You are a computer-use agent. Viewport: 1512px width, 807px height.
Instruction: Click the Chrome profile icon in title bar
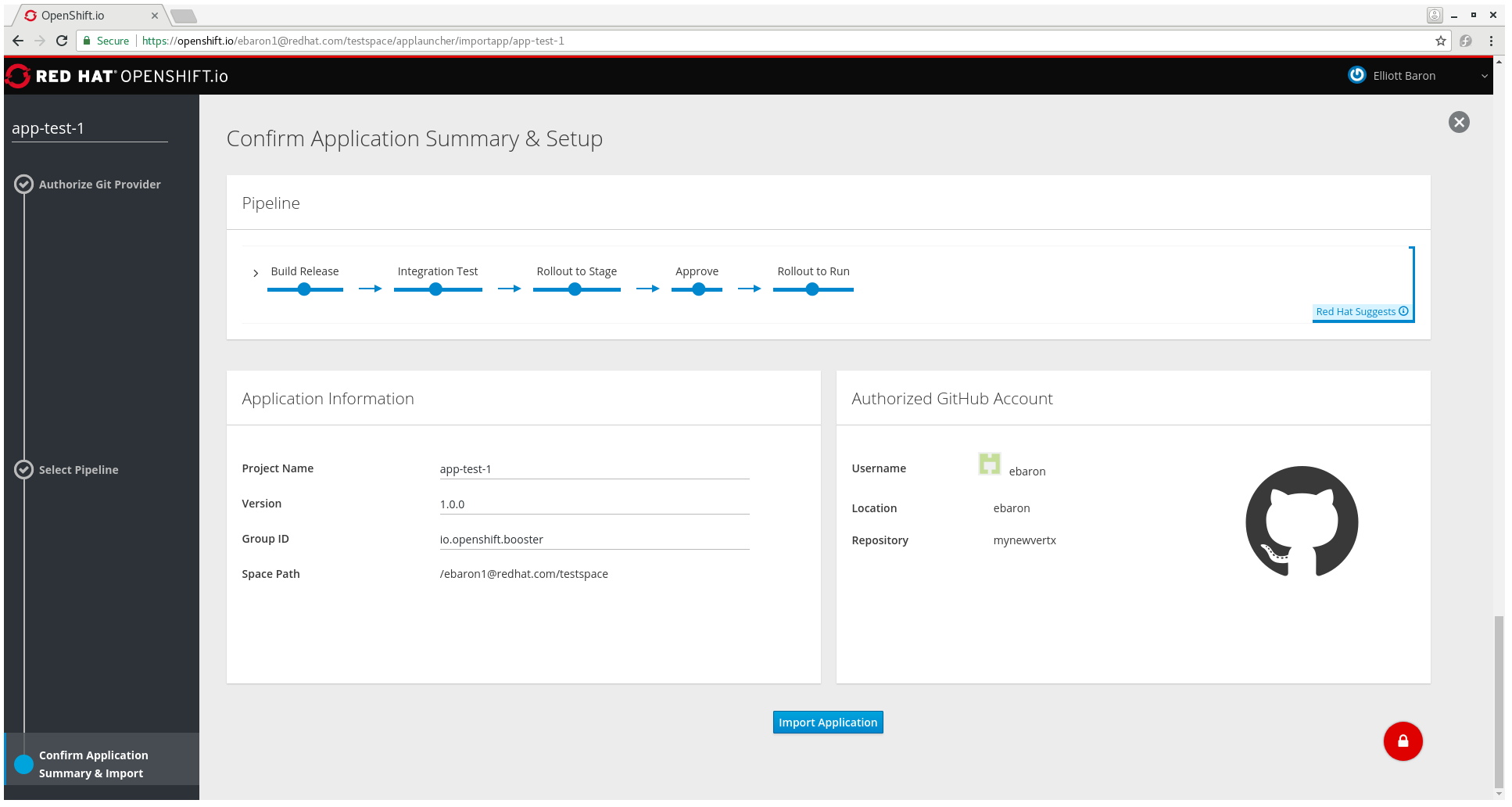[1435, 15]
